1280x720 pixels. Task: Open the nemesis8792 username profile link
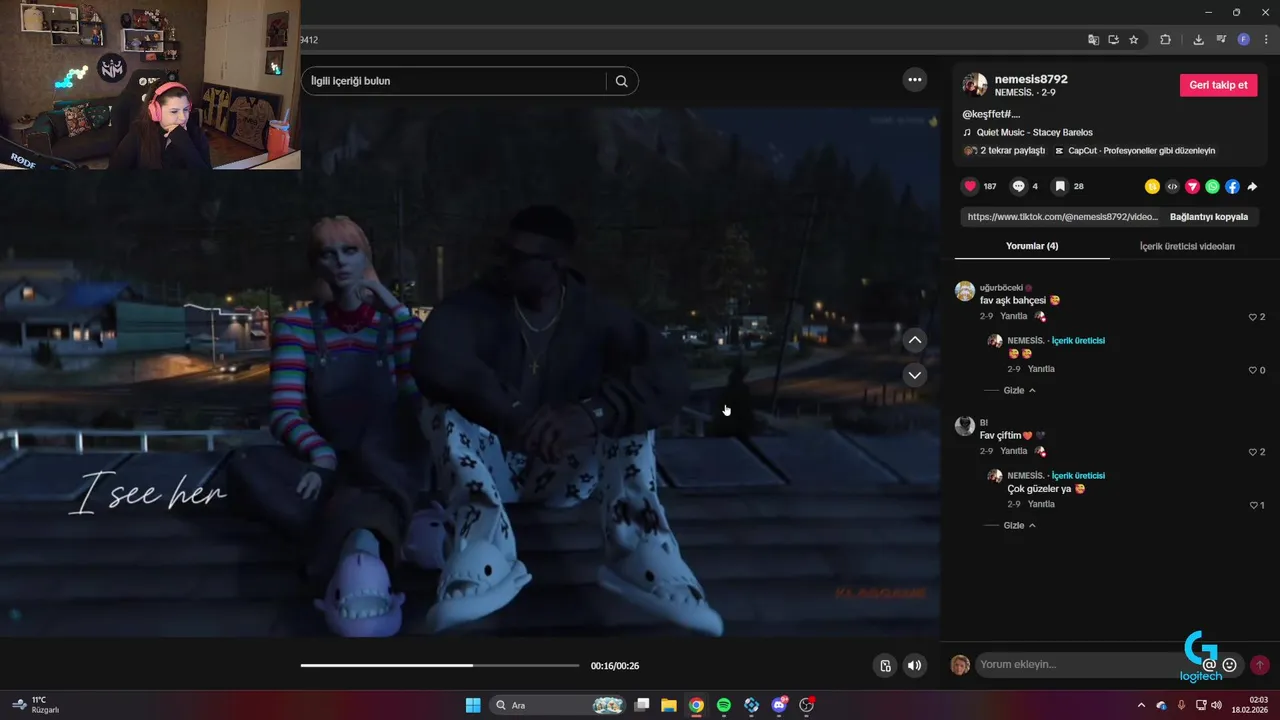1031,79
